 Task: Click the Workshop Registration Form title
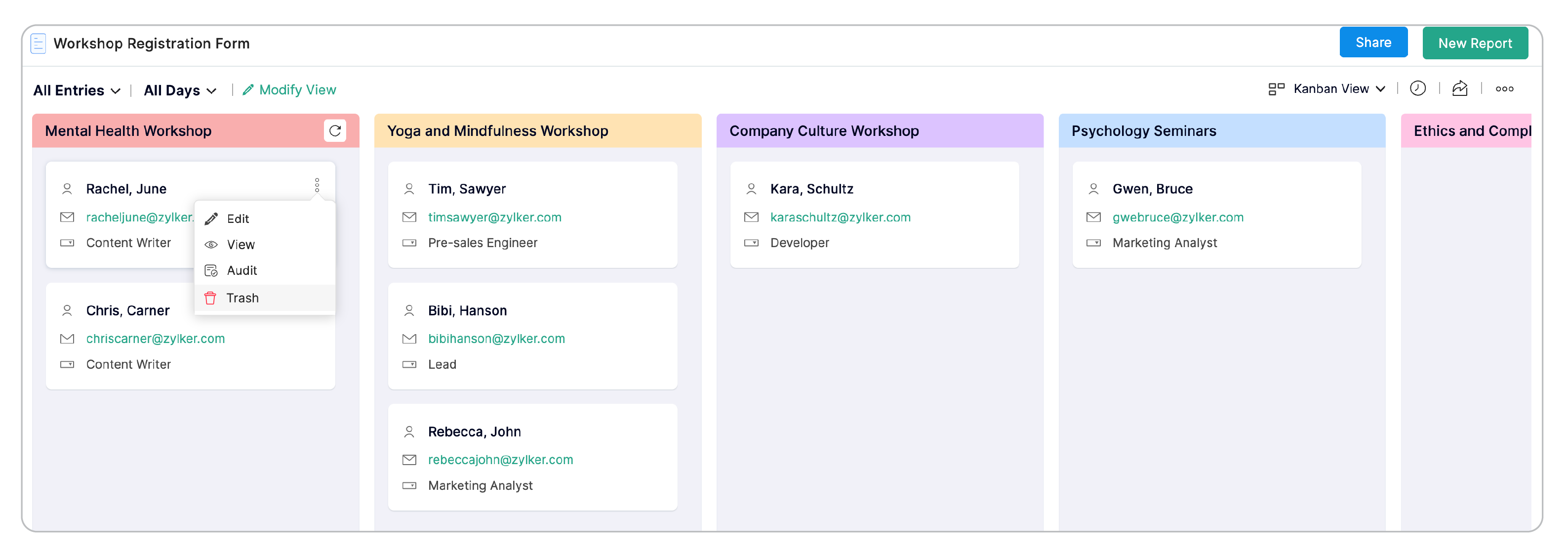tap(152, 43)
